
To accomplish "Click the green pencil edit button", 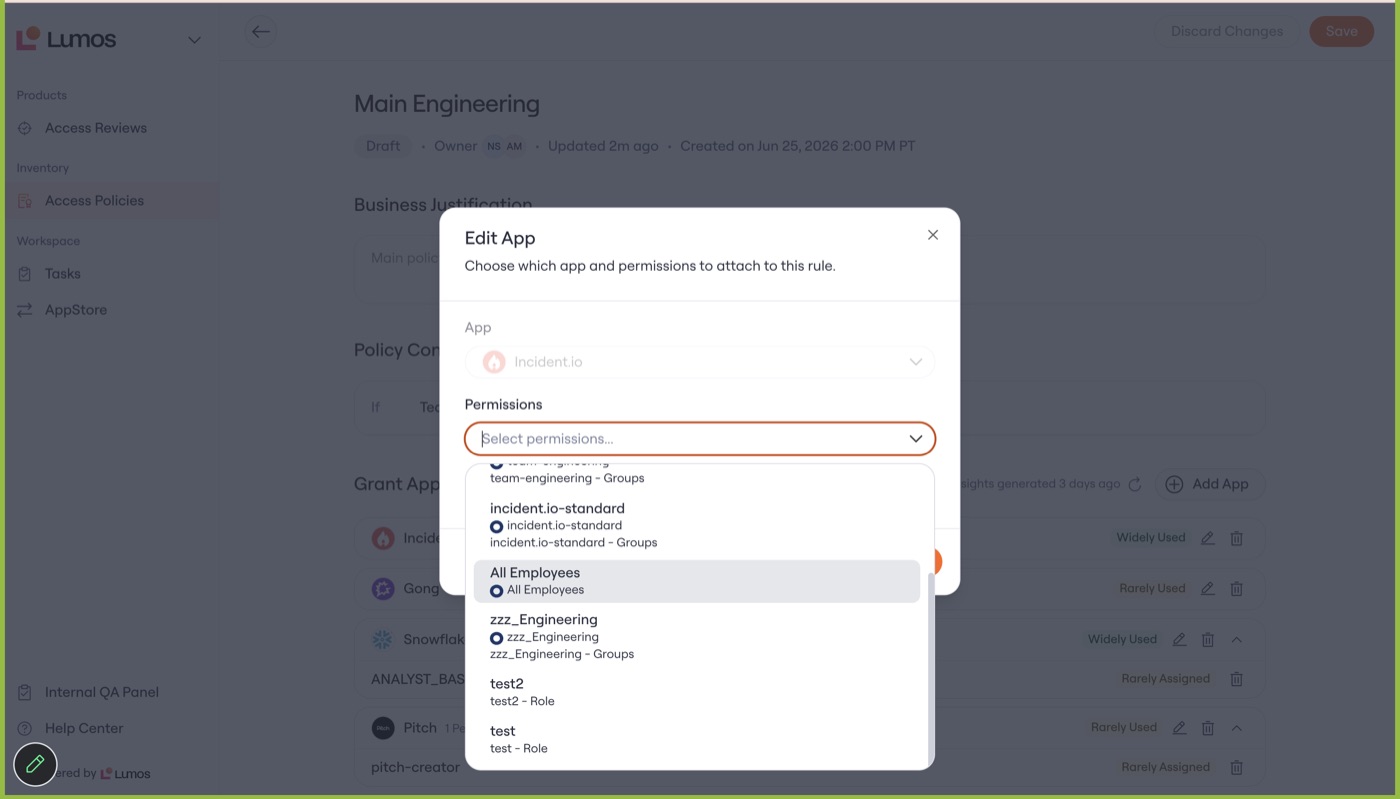I will point(35,764).
